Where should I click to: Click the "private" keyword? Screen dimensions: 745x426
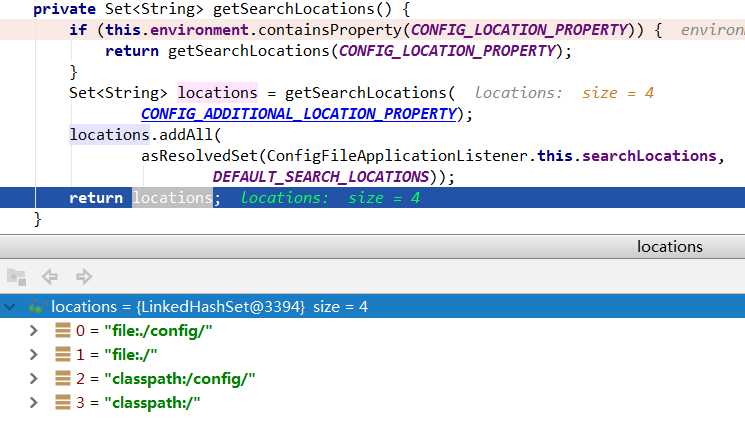pyautogui.click(x=64, y=9)
